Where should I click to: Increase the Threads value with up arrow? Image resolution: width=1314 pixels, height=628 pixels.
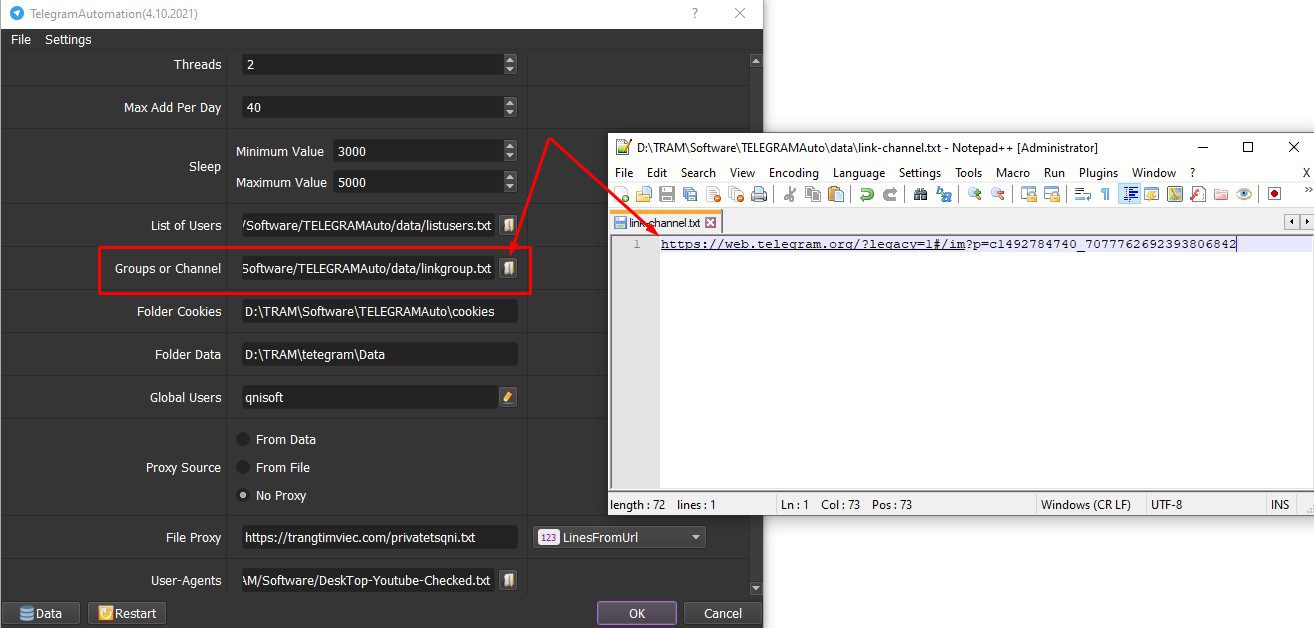pyautogui.click(x=510, y=59)
